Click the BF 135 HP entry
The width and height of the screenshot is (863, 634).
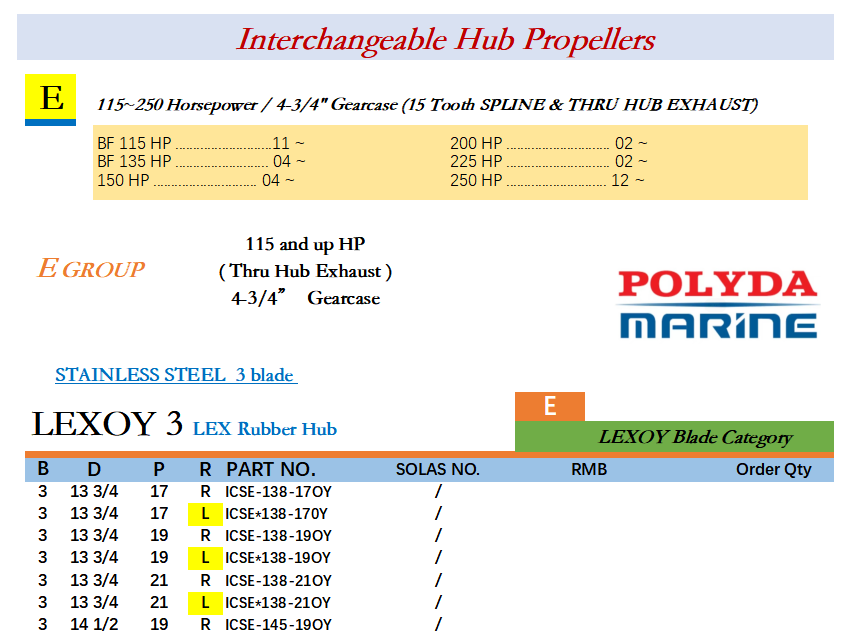tap(201, 161)
